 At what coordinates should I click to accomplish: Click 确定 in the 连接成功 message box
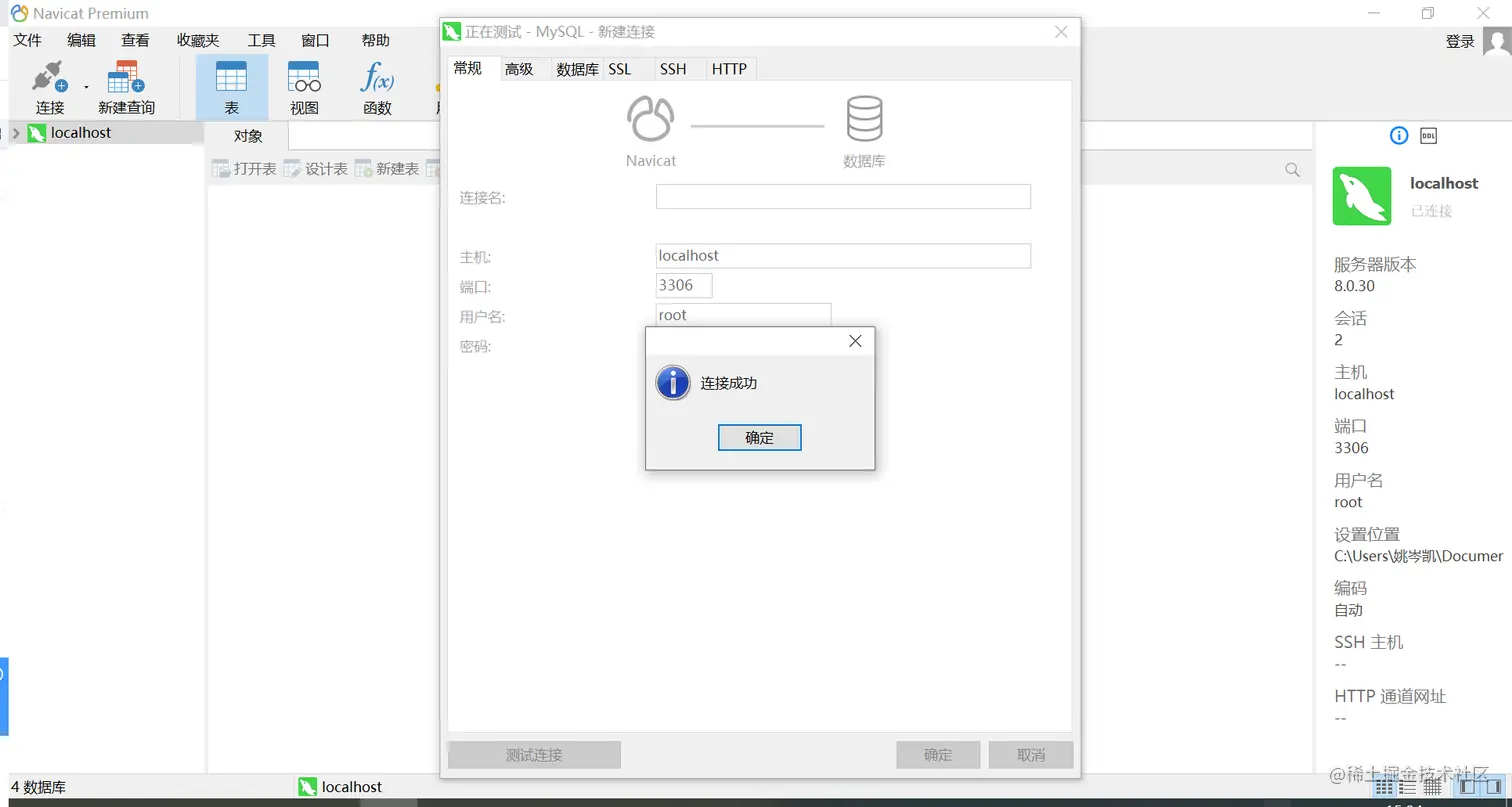pyautogui.click(x=759, y=438)
